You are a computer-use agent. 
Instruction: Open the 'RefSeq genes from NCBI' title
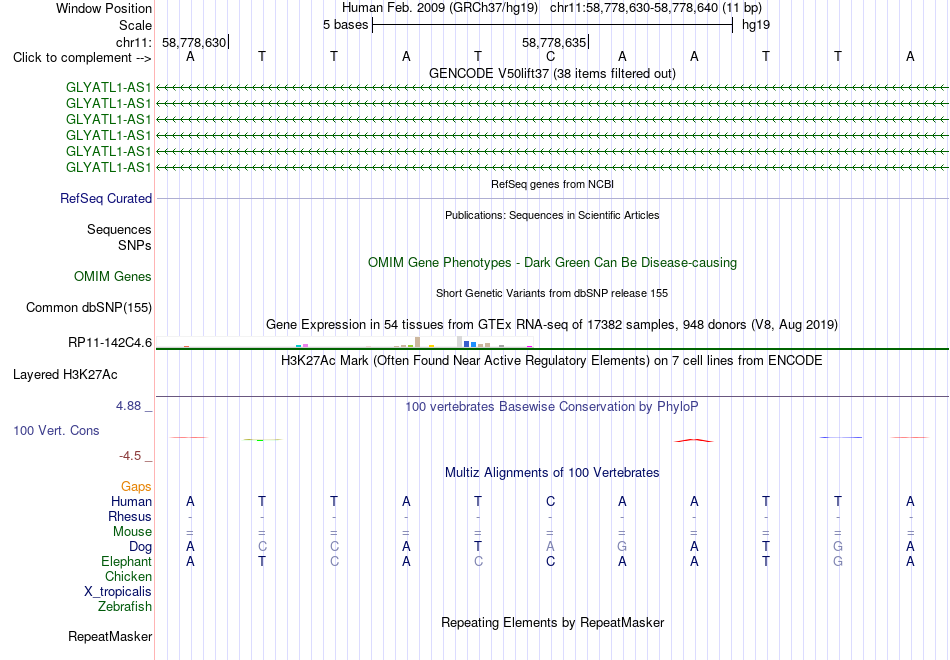(x=552, y=184)
